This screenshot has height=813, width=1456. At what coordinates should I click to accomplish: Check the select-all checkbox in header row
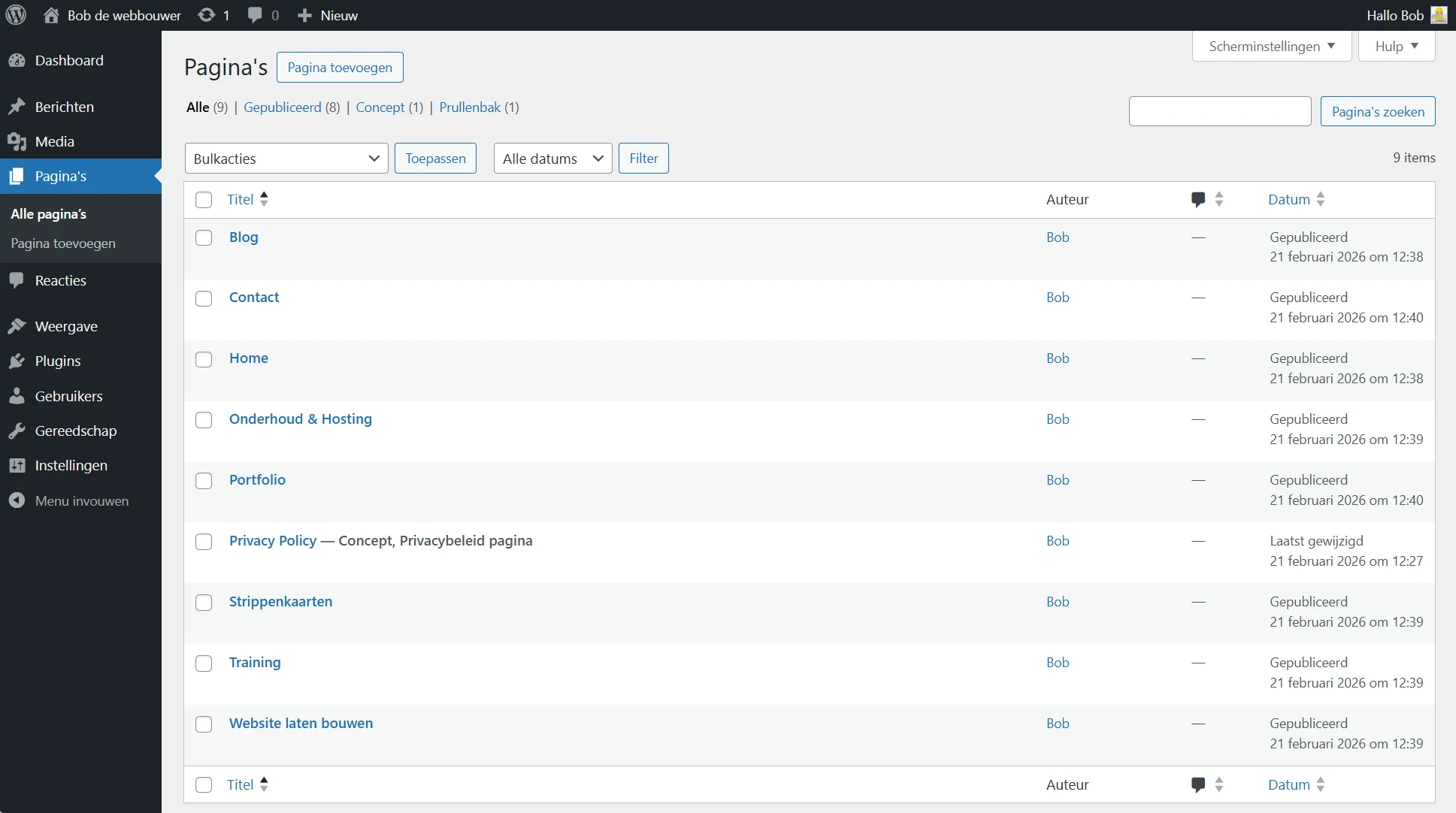[204, 200]
